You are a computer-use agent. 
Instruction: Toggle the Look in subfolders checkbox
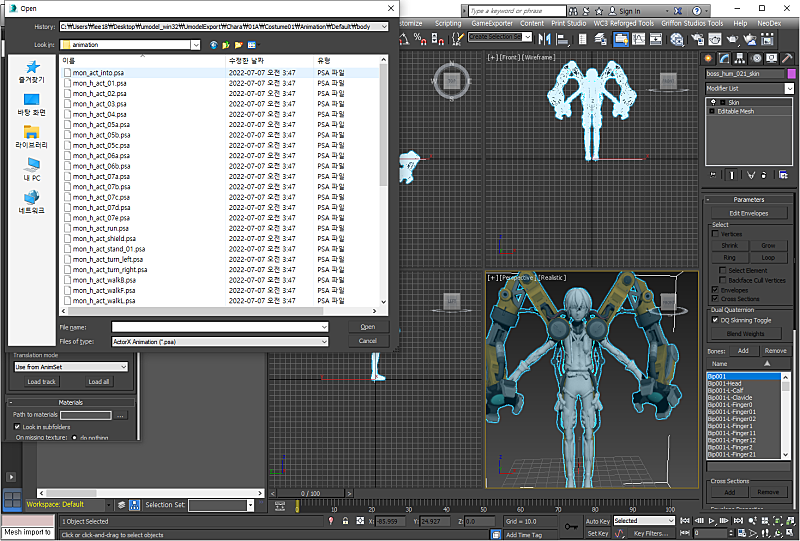(x=18, y=426)
